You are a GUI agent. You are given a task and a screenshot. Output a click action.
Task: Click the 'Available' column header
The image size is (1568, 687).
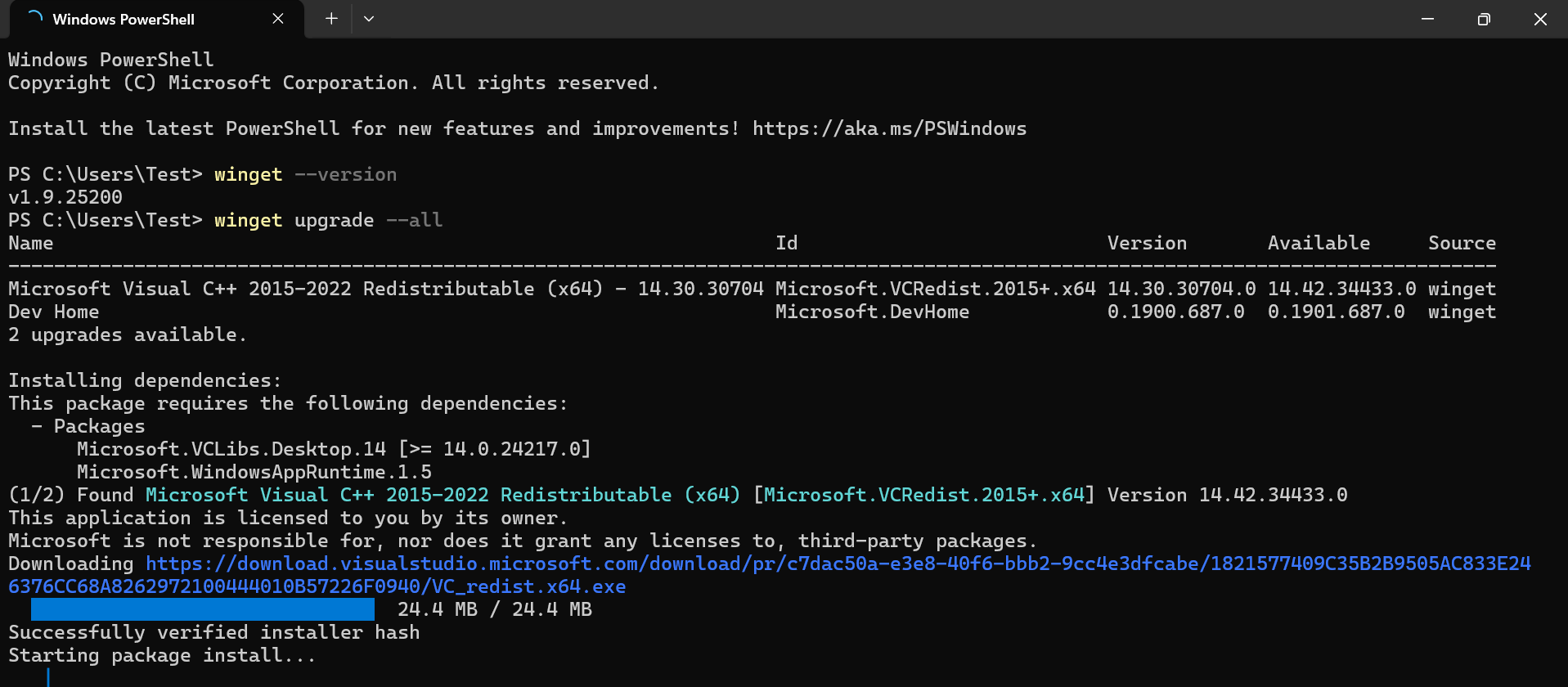click(1319, 243)
